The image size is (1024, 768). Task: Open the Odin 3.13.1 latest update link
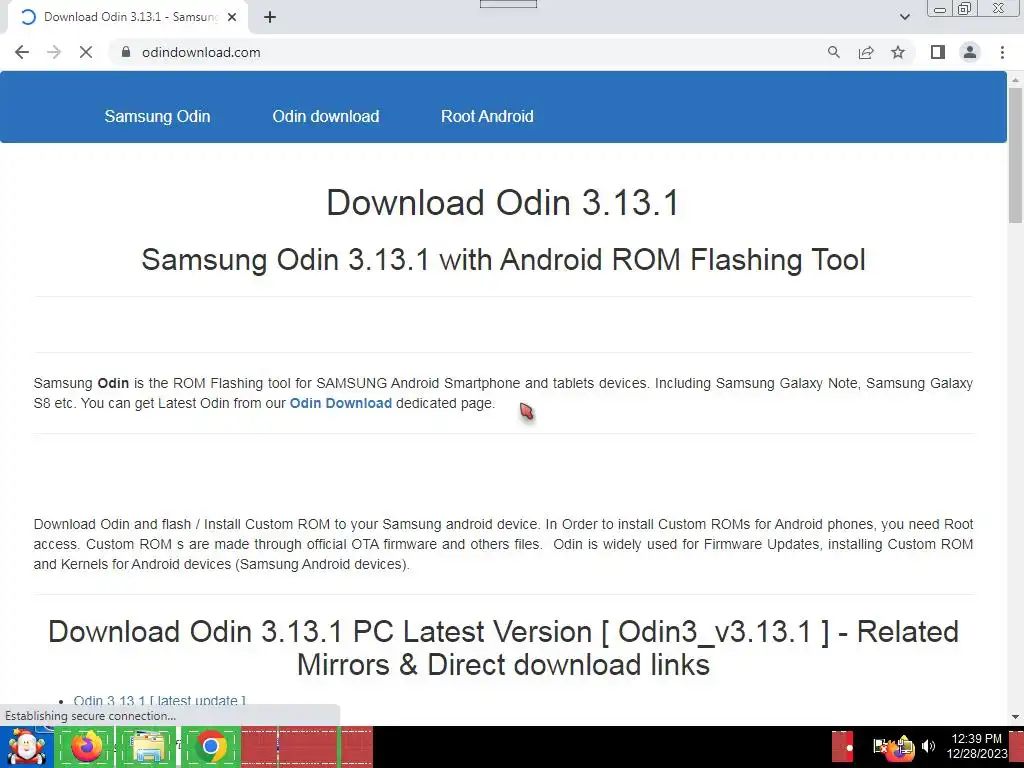click(159, 701)
